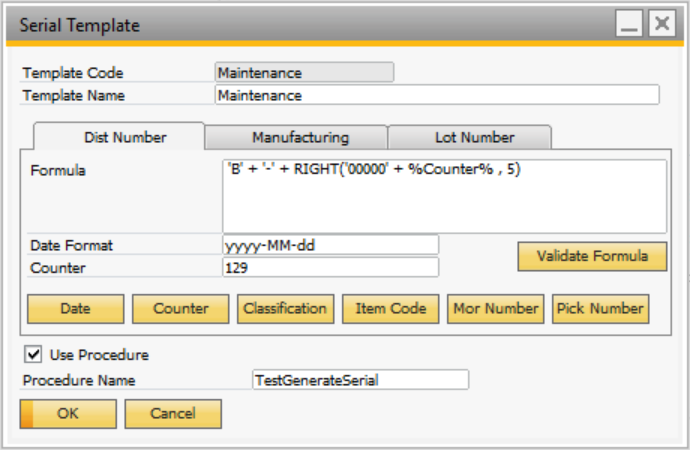The image size is (690, 450).
Task: Click the Item Code button
Action: [390, 309]
